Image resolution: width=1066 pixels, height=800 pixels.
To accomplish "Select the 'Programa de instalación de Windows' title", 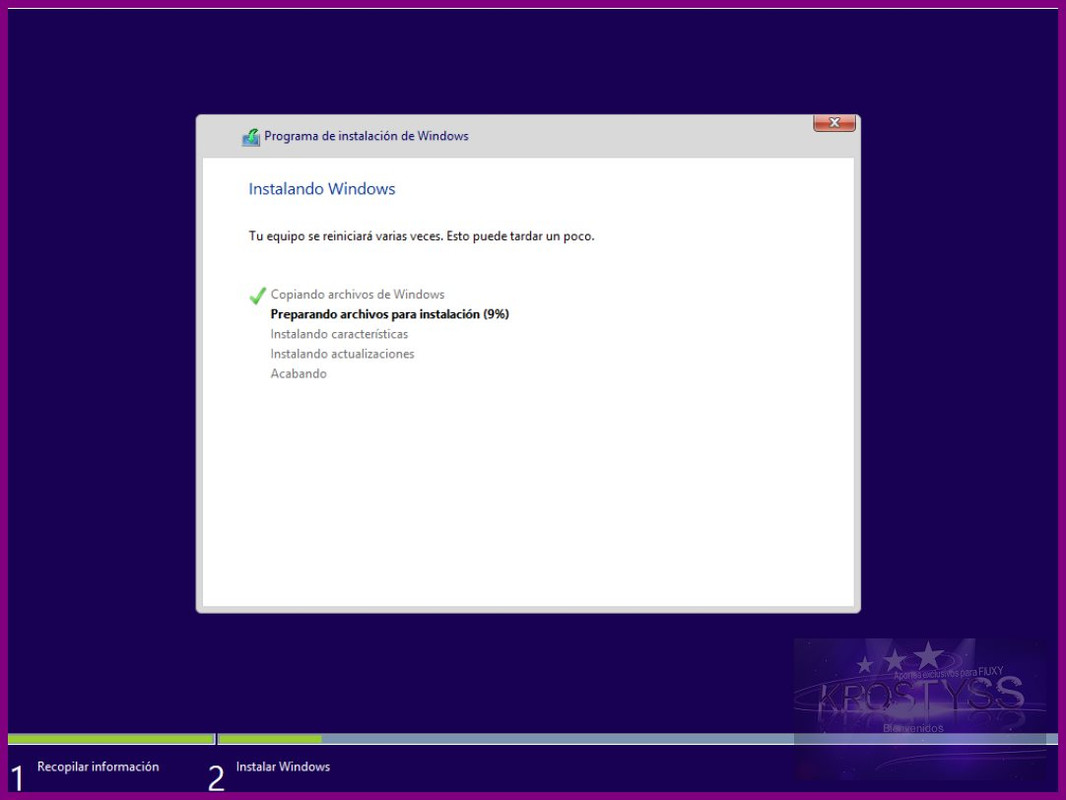I will point(366,136).
